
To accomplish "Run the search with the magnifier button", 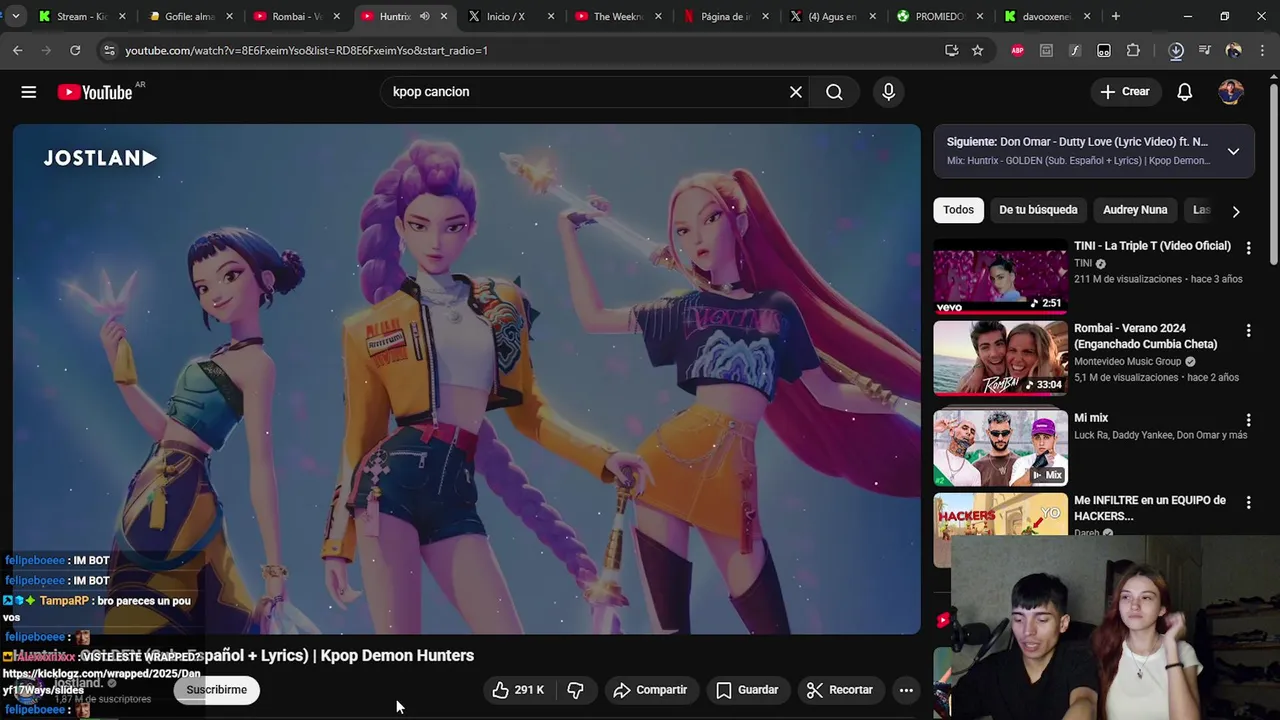I will (834, 92).
